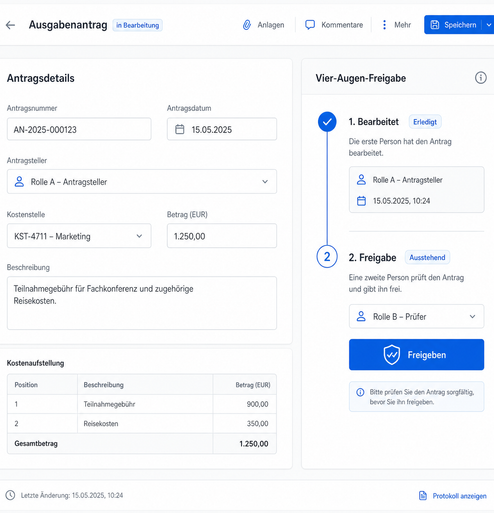Click the Betrag (EUR) input field

point(222,236)
